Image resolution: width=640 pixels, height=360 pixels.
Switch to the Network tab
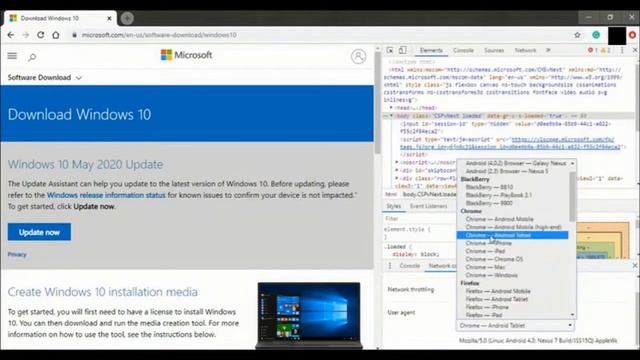[525, 50]
